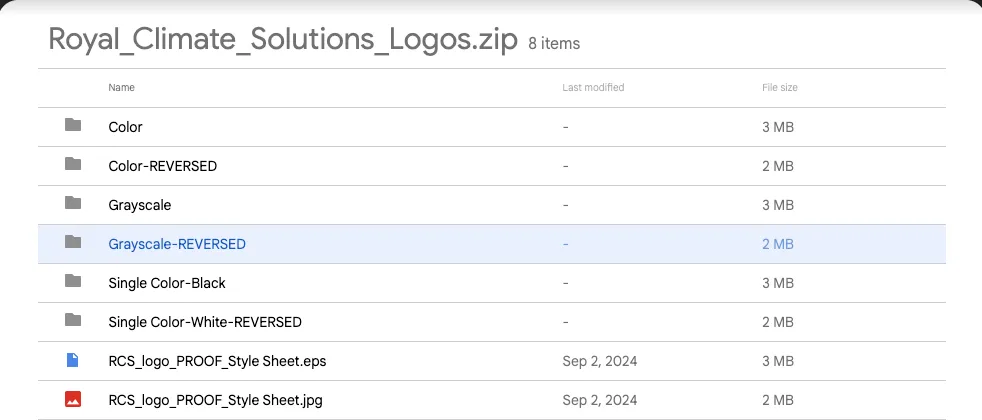Open RCS_logo_PROOF_Style Sheet.jpg file
982x420 pixels.
215,400
